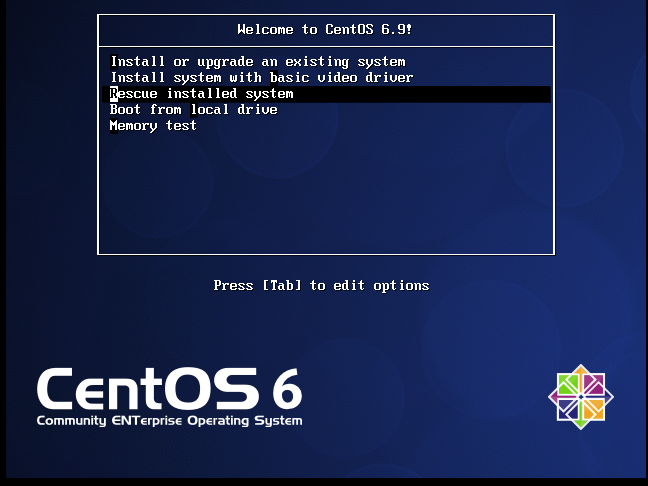Click the colorful CentOS pinwheel logo
The width and height of the screenshot is (648, 486).
581,397
